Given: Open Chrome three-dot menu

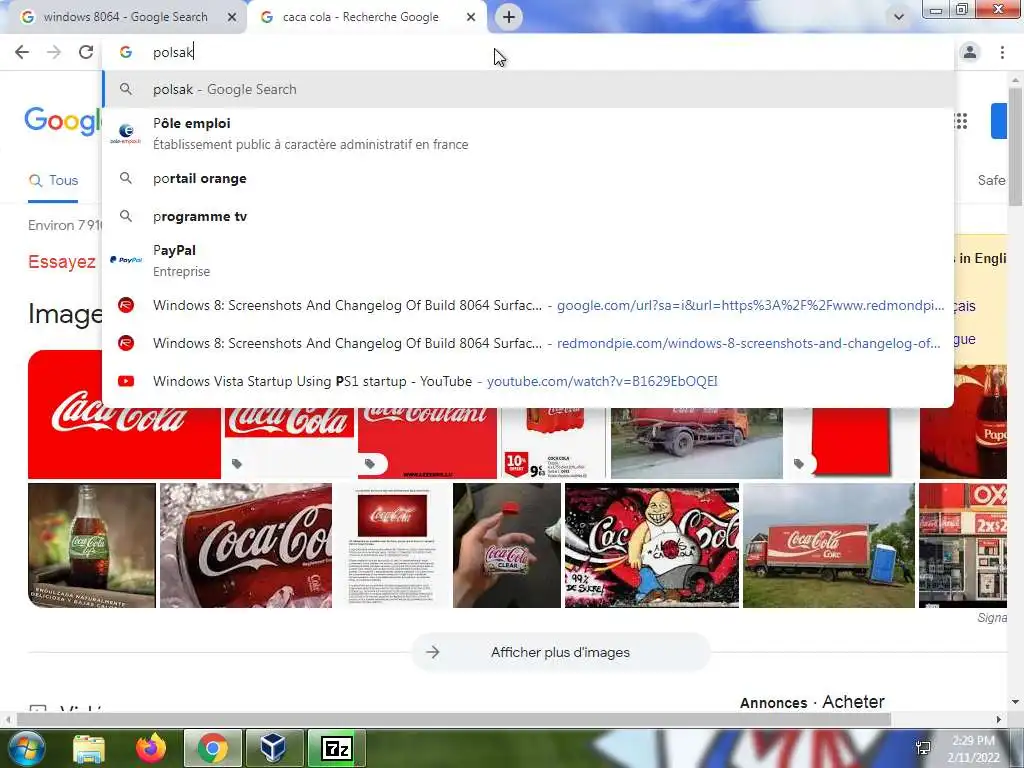Looking at the screenshot, I should (1002, 52).
